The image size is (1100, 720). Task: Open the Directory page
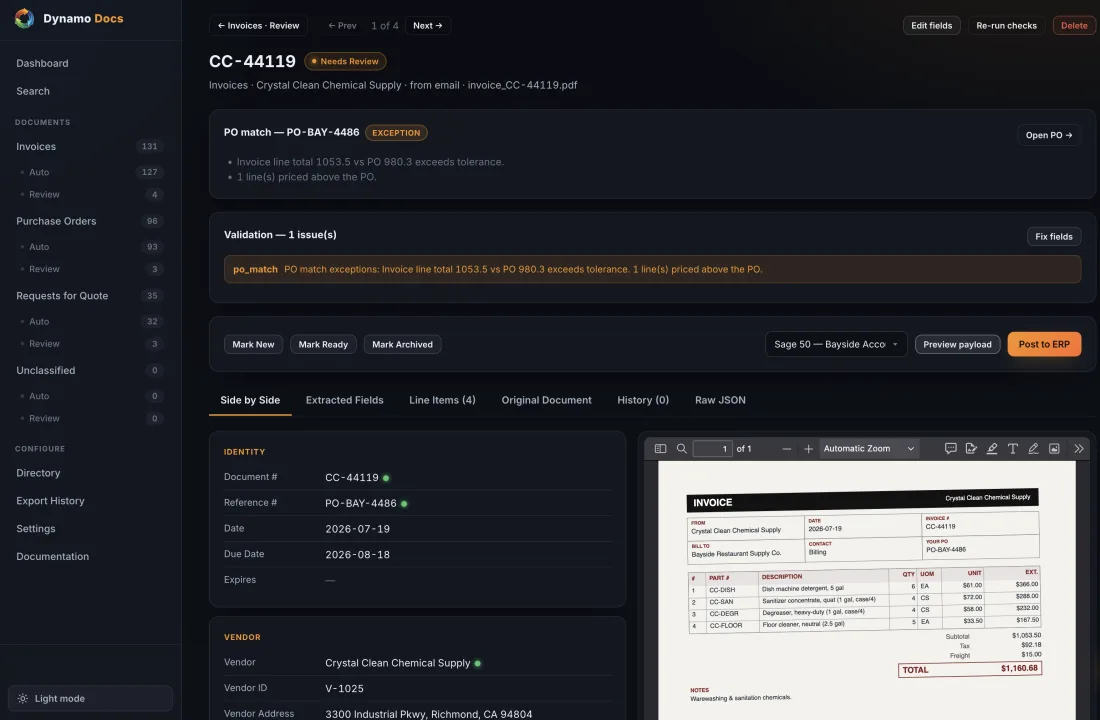pos(90,473)
